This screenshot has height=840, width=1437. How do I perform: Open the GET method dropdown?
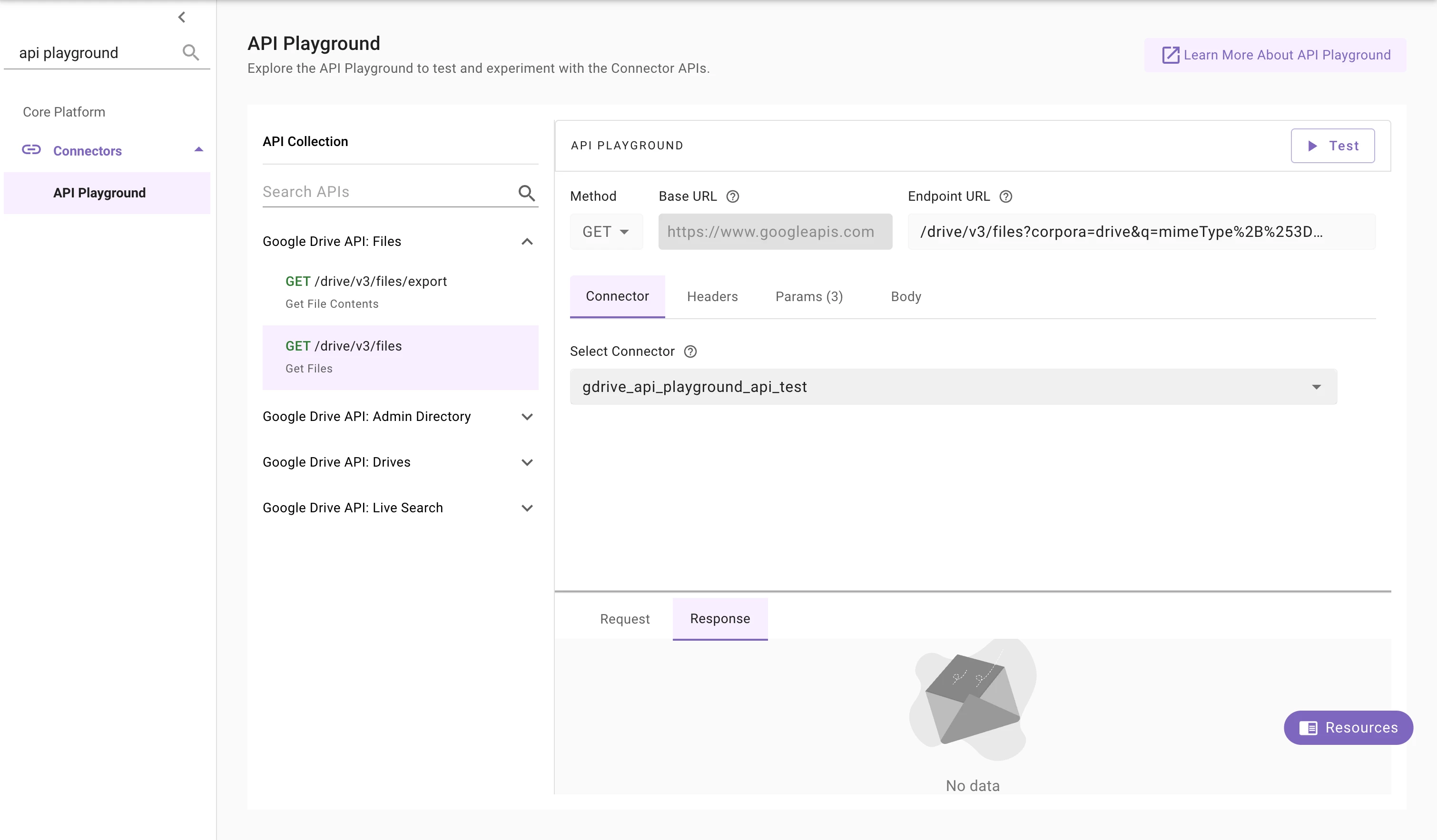point(606,232)
